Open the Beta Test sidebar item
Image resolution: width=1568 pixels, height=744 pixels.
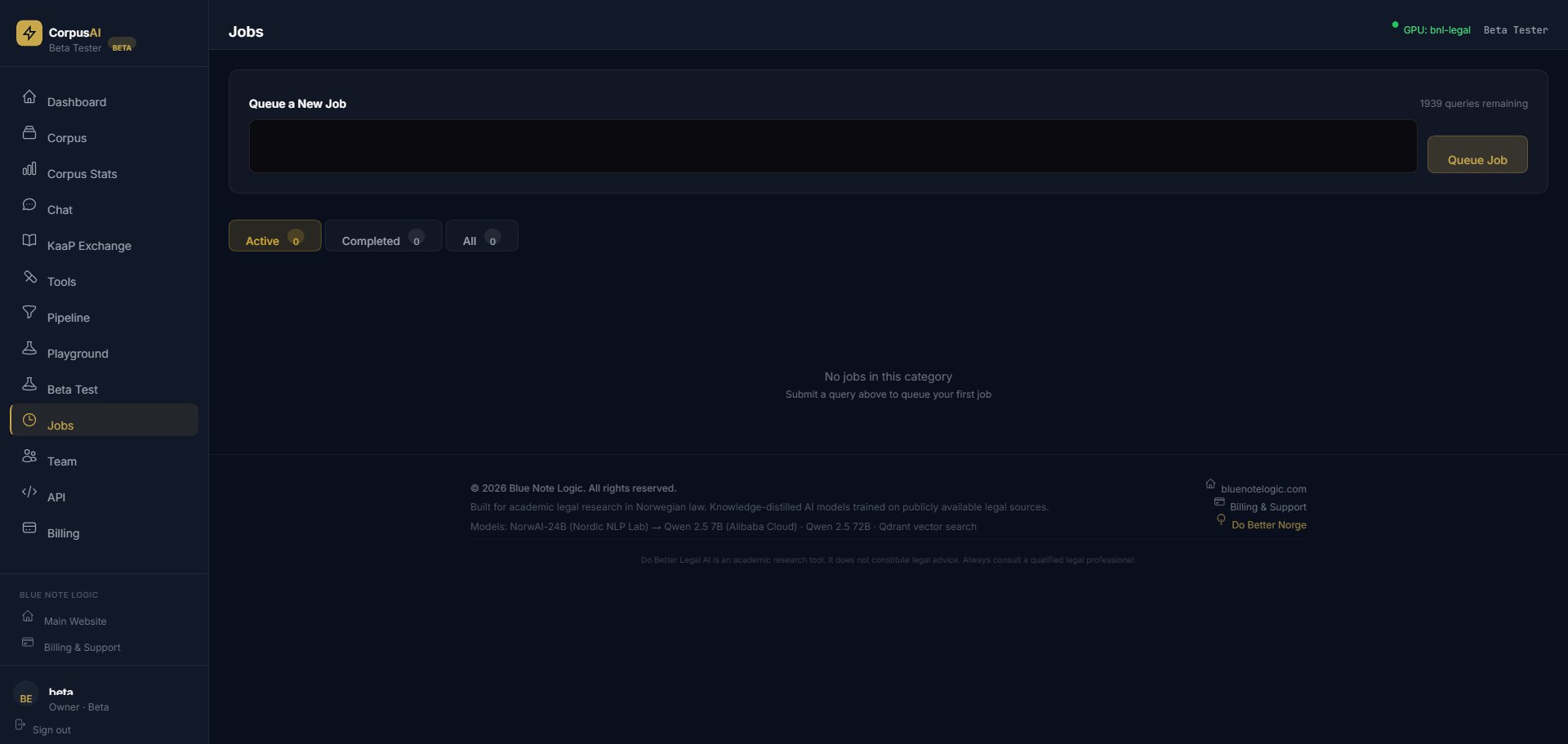[x=72, y=390]
